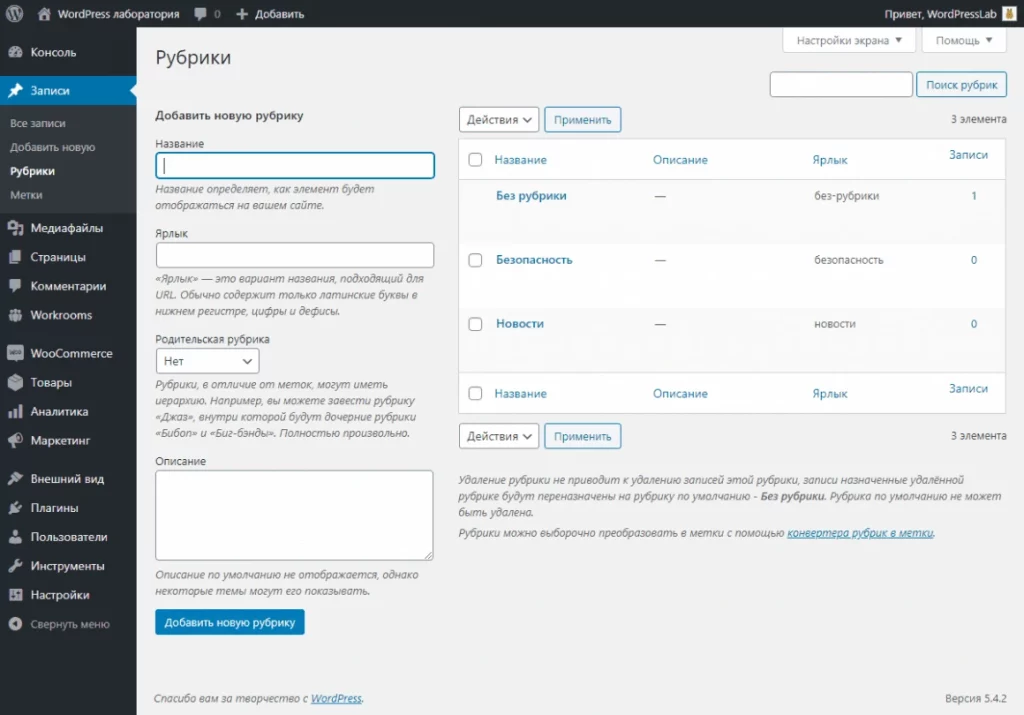Follow the конвертера рубрик в метки link
Image resolution: width=1024 pixels, height=715 pixels.
[860, 533]
